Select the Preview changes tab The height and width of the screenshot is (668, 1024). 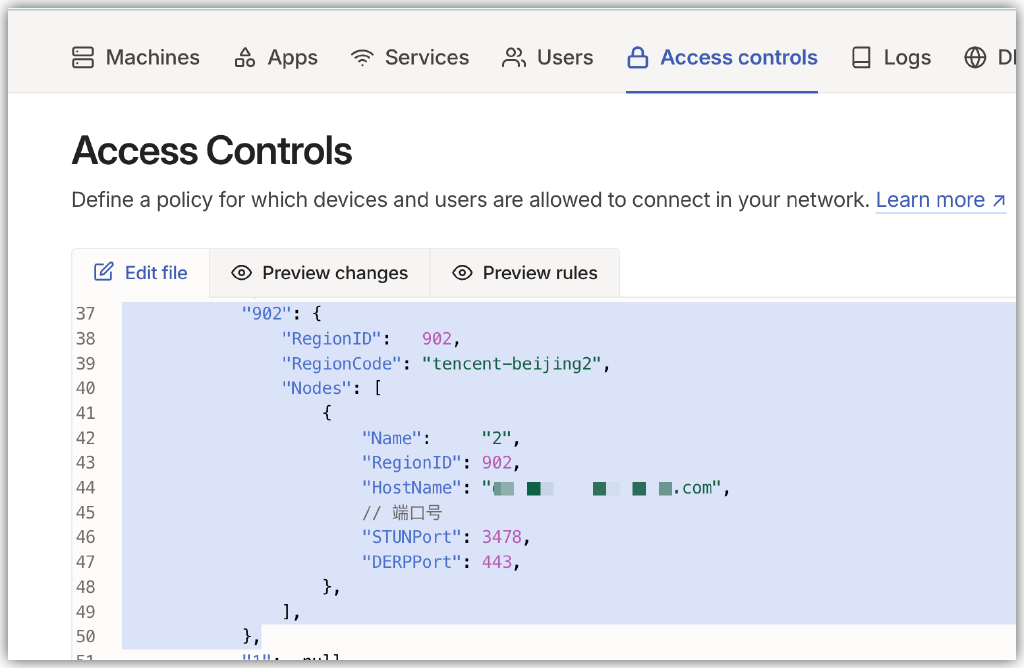(x=334, y=273)
